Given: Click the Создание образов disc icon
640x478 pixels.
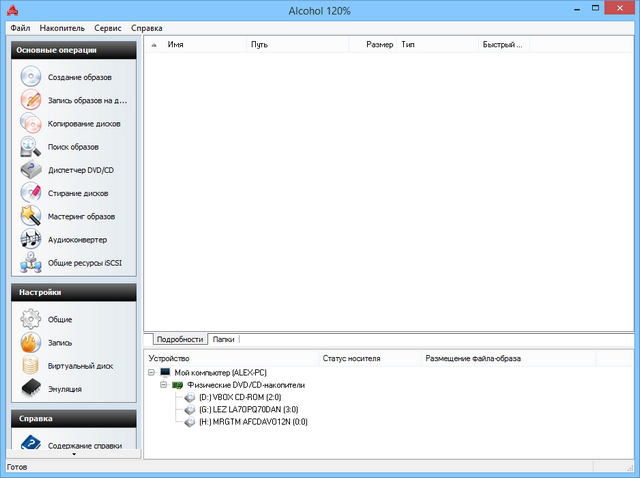Looking at the screenshot, I should click(30, 77).
